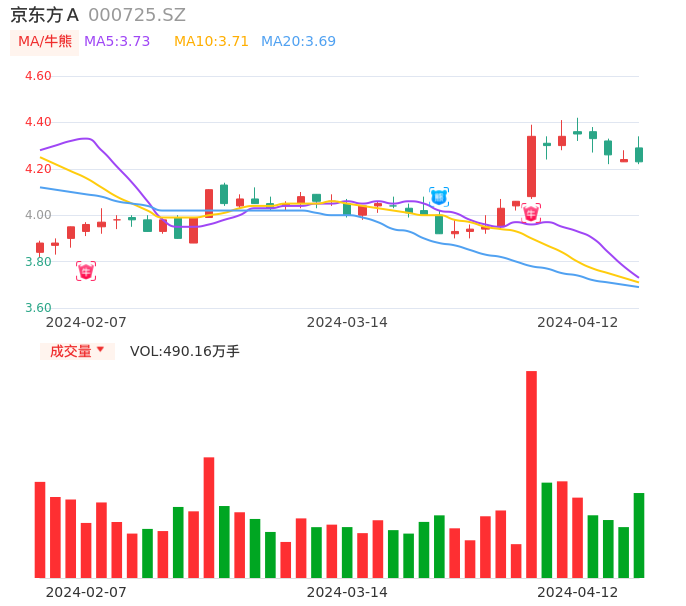Click the last green volume bar on the right
The width and height of the screenshot is (686, 606).
[x=638, y=535]
